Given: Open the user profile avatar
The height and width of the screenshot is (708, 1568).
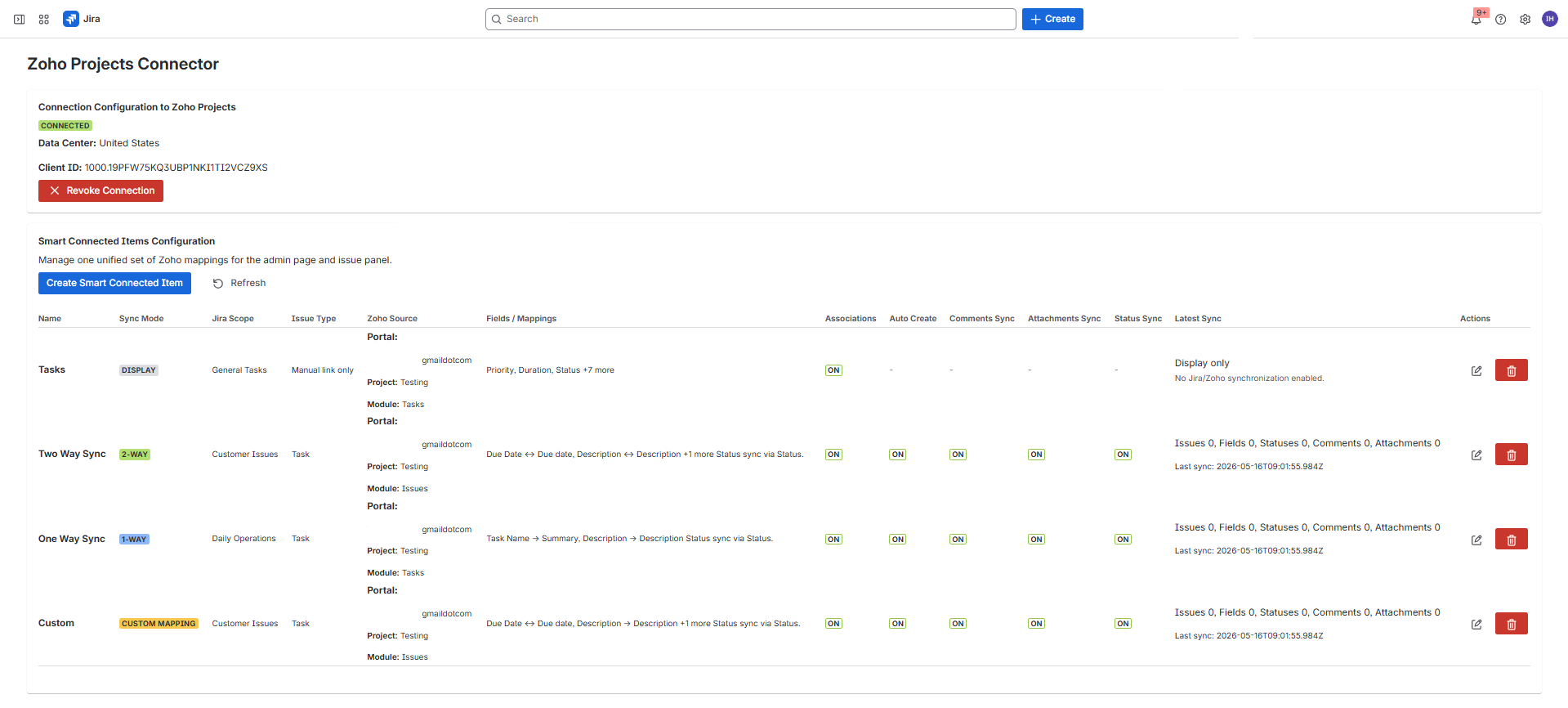Looking at the screenshot, I should coord(1550,19).
